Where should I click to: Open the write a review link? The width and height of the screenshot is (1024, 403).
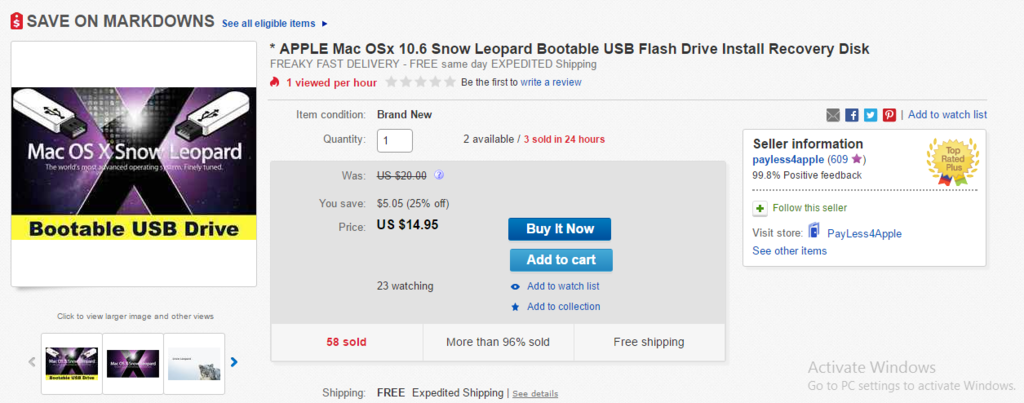551,82
